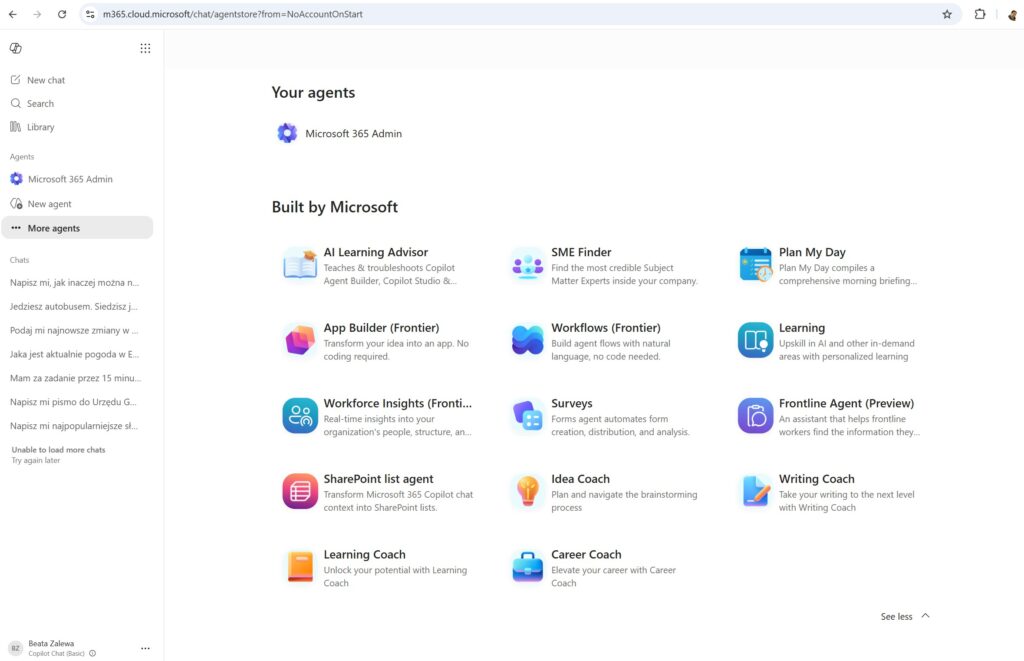Open SharePoint list agent title
This screenshot has height=661, width=1024.
pyautogui.click(x=378, y=479)
